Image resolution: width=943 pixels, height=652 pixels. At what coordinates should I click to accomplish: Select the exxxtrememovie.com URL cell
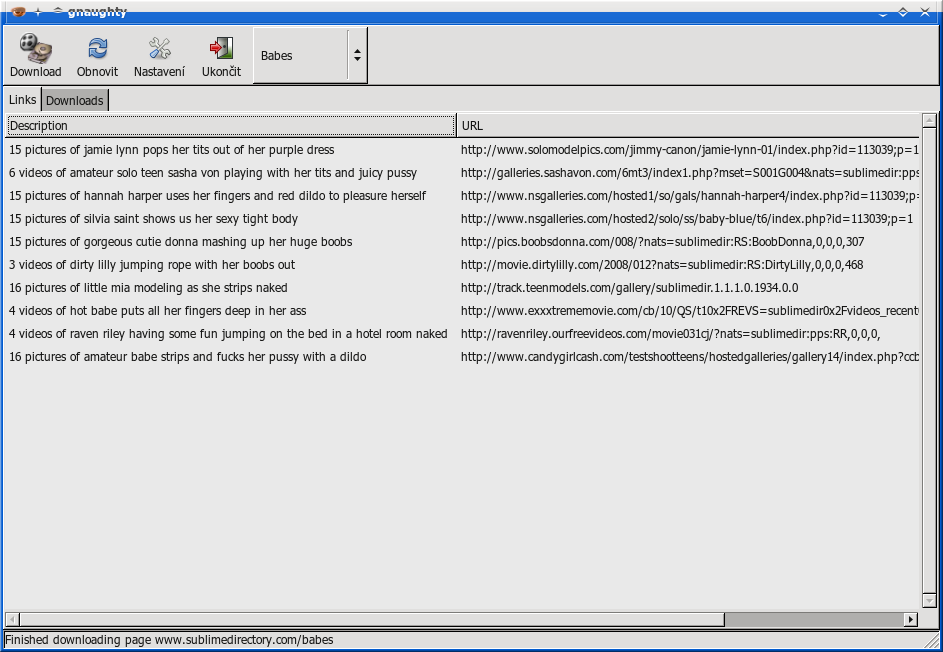coord(689,310)
